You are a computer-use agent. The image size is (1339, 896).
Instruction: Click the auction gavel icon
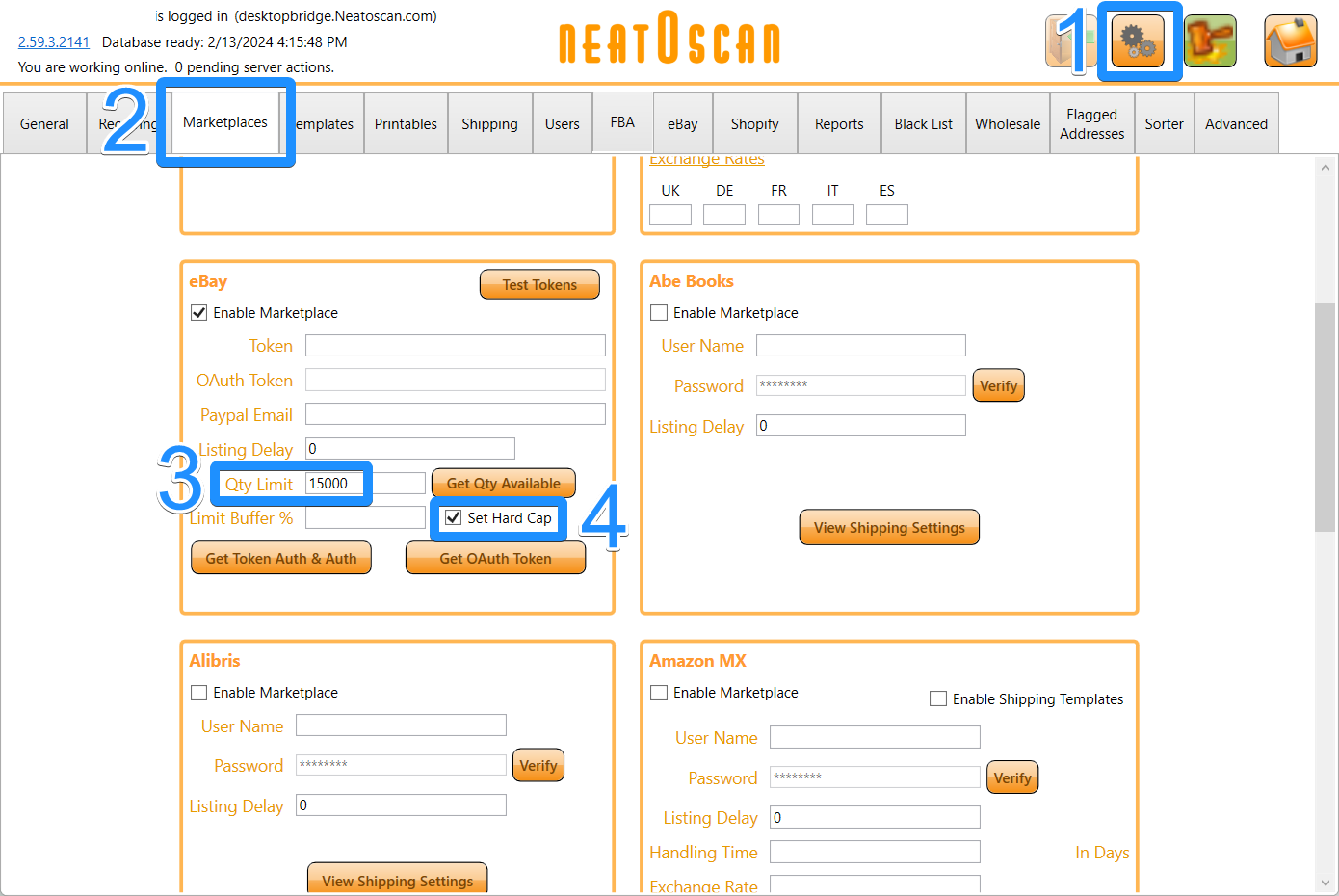pyautogui.click(x=1210, y=41)
